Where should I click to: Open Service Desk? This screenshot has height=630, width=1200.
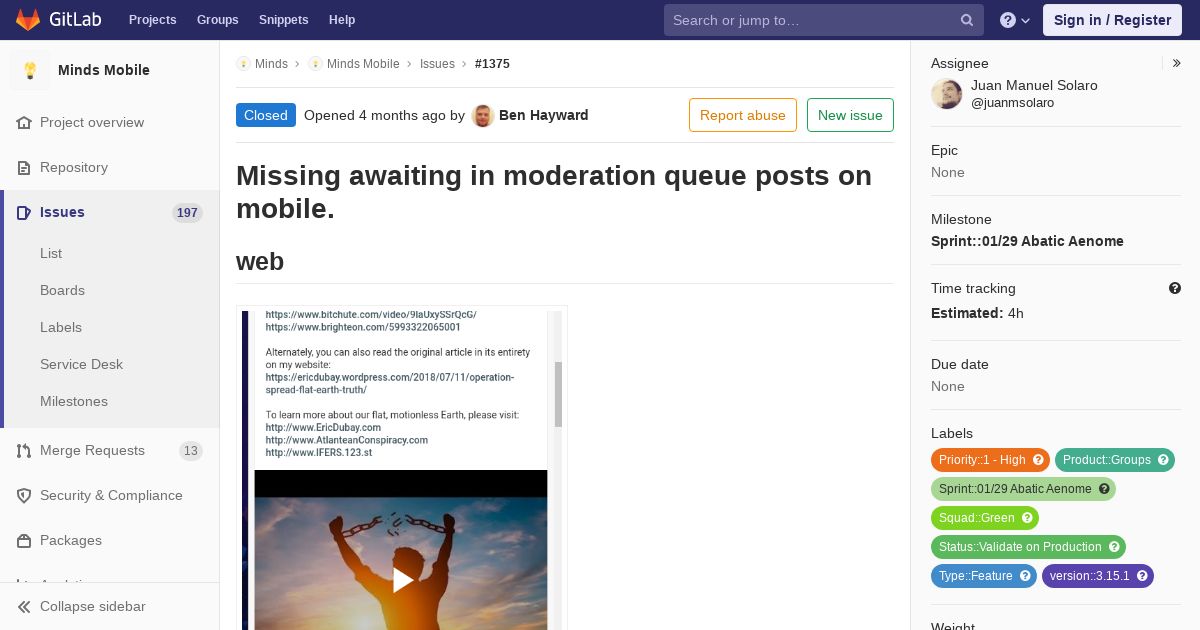coord(81,364)
